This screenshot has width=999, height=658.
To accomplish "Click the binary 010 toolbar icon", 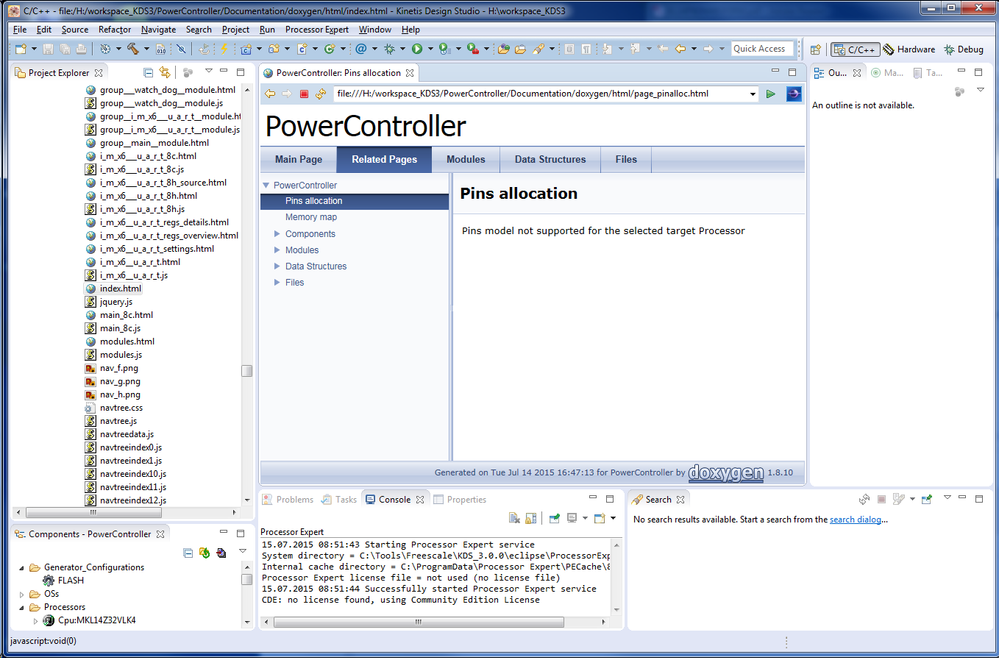I will [161, 49].
